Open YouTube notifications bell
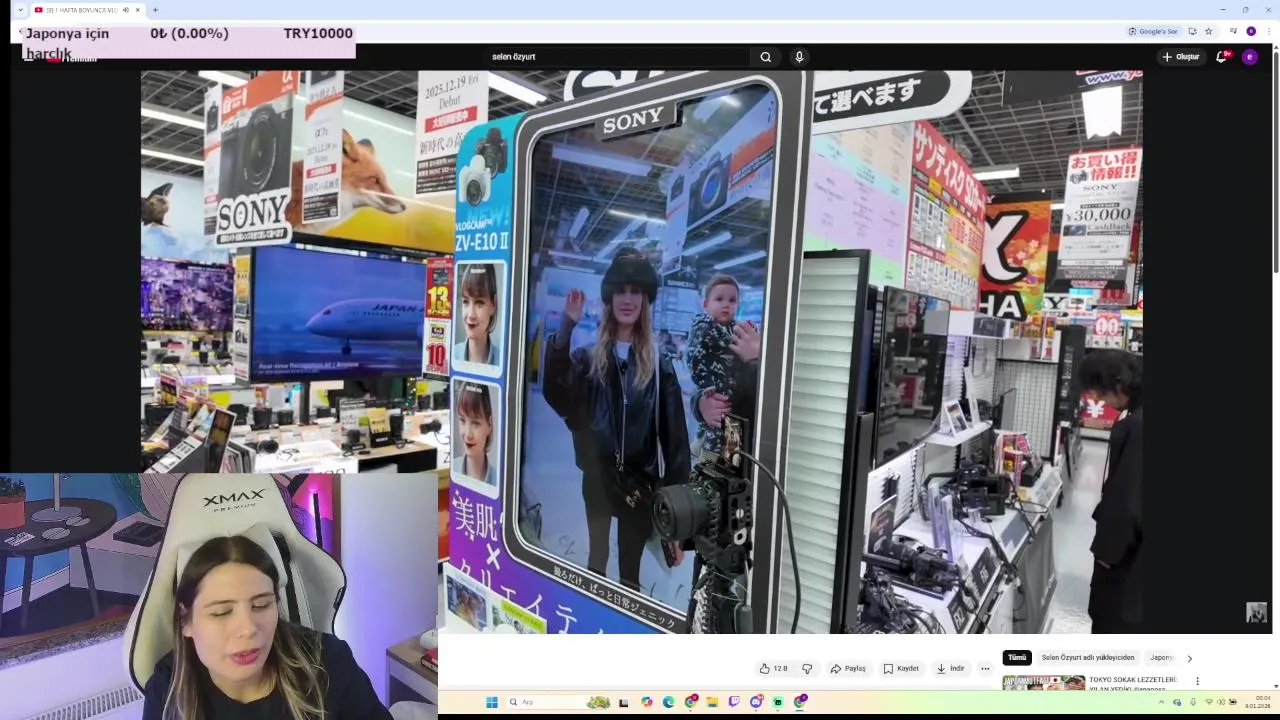The width and height of the screenshot is (1280, 720). pyautogui.click(x=1221, y=57)
